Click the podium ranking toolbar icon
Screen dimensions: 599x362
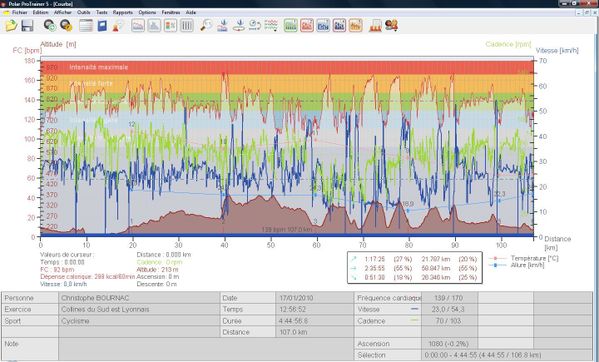375,26
